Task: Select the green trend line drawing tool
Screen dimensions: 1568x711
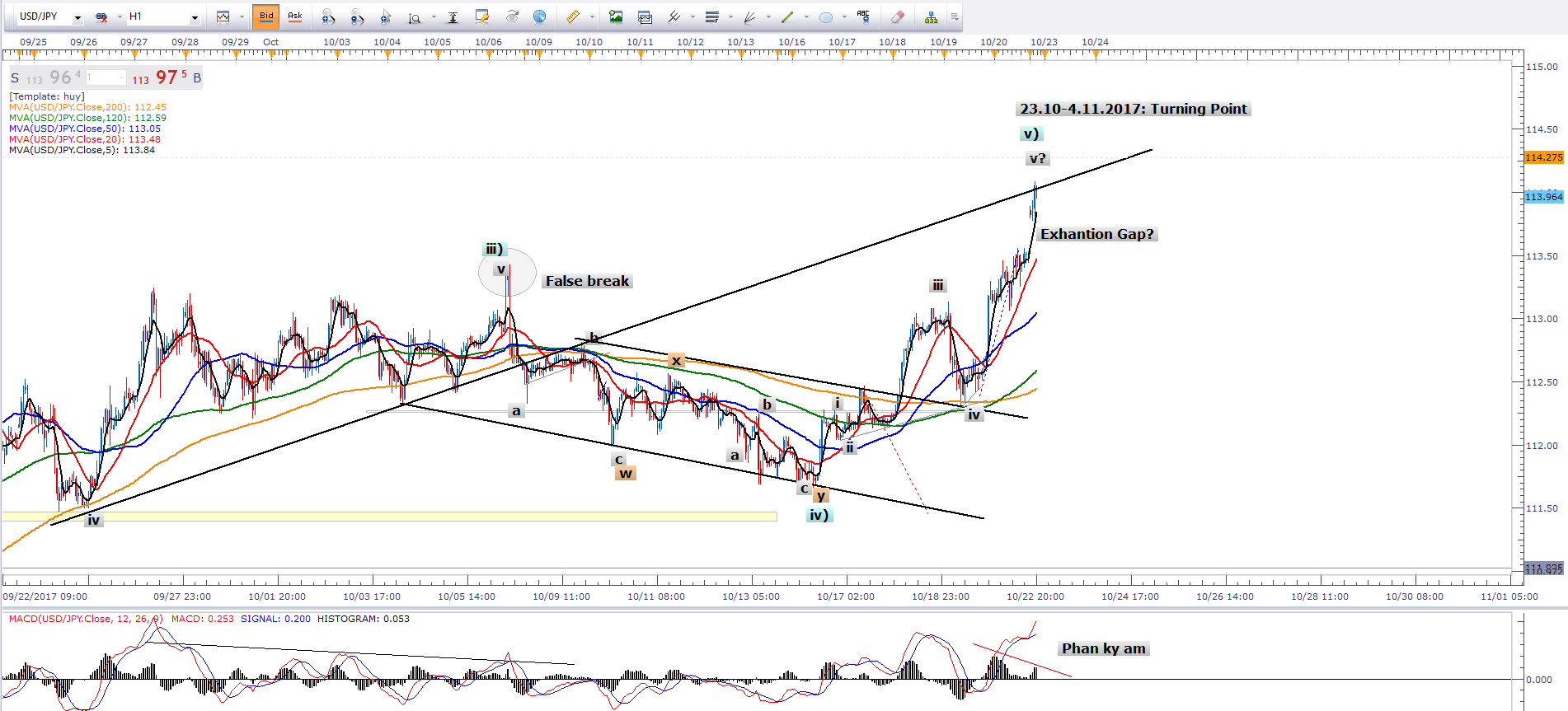Action: [x=787, y=16]
